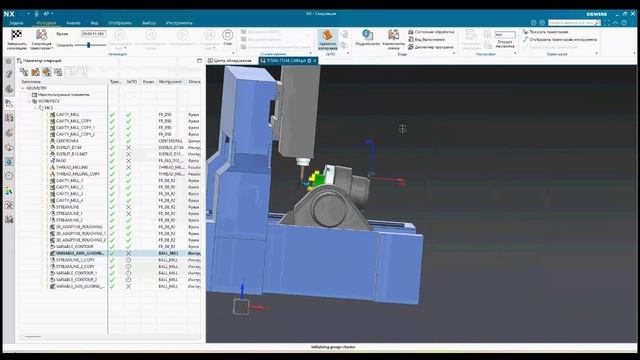Open the Вид ribbon tab
This screenshot has height=360, width=640.
pyautogui.click(x=94, y=23)
